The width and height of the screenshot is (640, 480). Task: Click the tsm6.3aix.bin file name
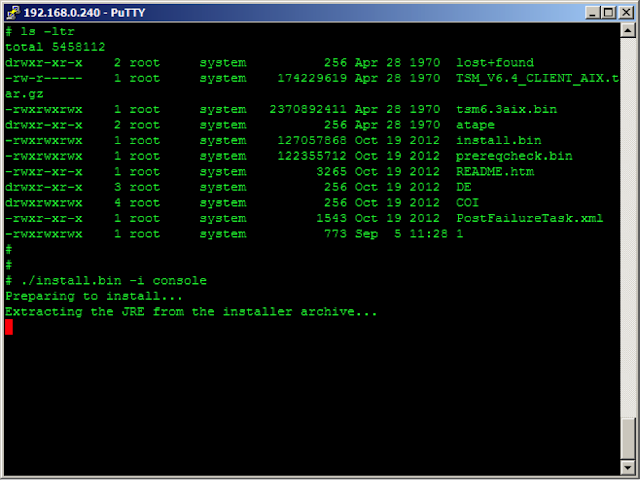click(x=507, y=109)
